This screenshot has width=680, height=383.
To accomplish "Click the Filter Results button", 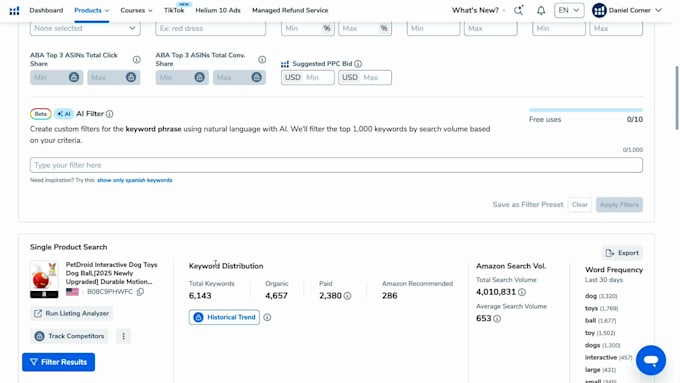I will pos(59,362).
